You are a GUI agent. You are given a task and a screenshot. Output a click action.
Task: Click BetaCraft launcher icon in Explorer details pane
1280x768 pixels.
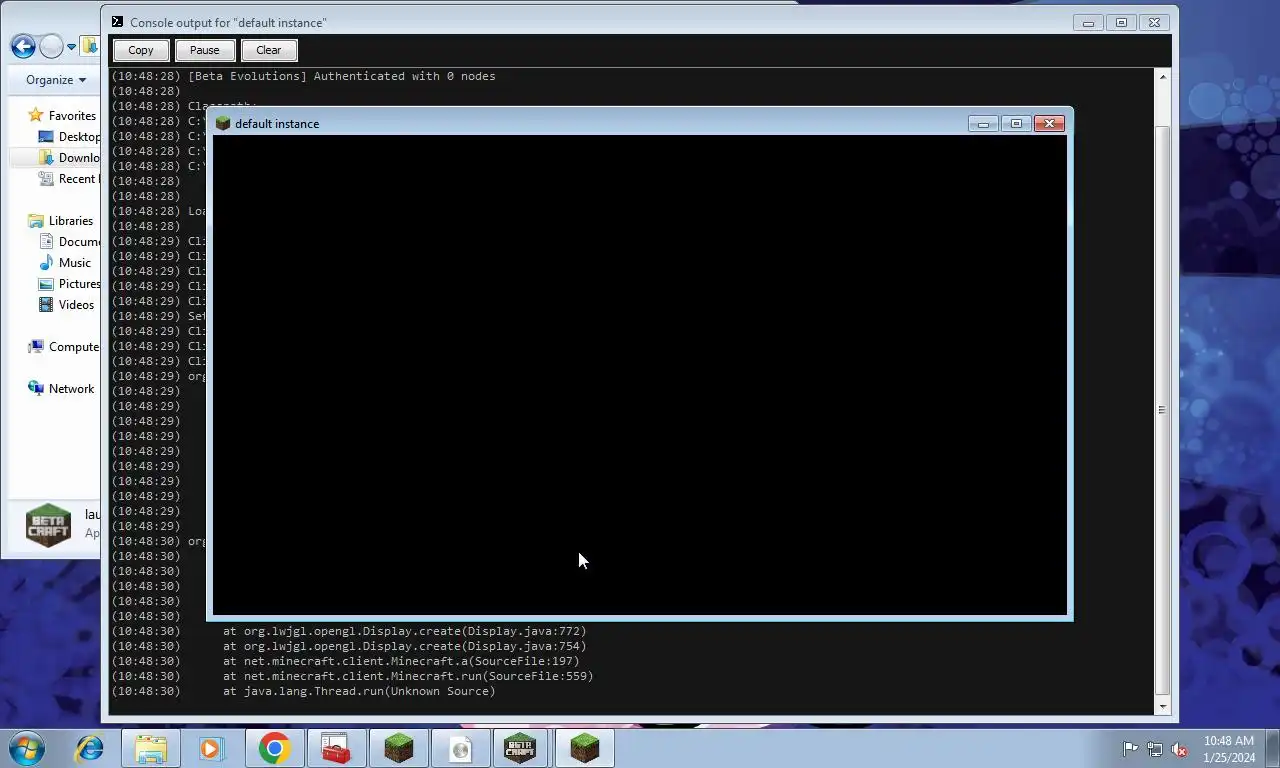[48, 525]
